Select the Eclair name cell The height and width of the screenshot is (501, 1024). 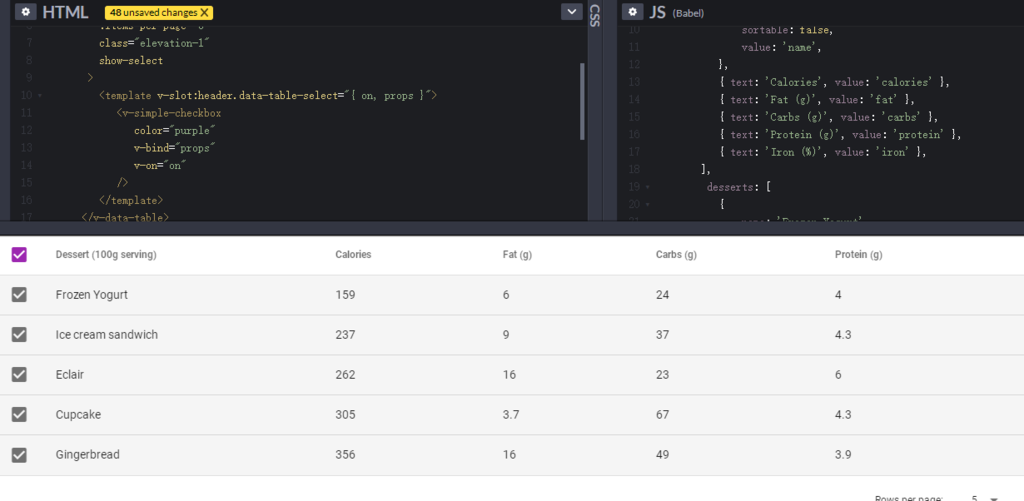[69, 374]
